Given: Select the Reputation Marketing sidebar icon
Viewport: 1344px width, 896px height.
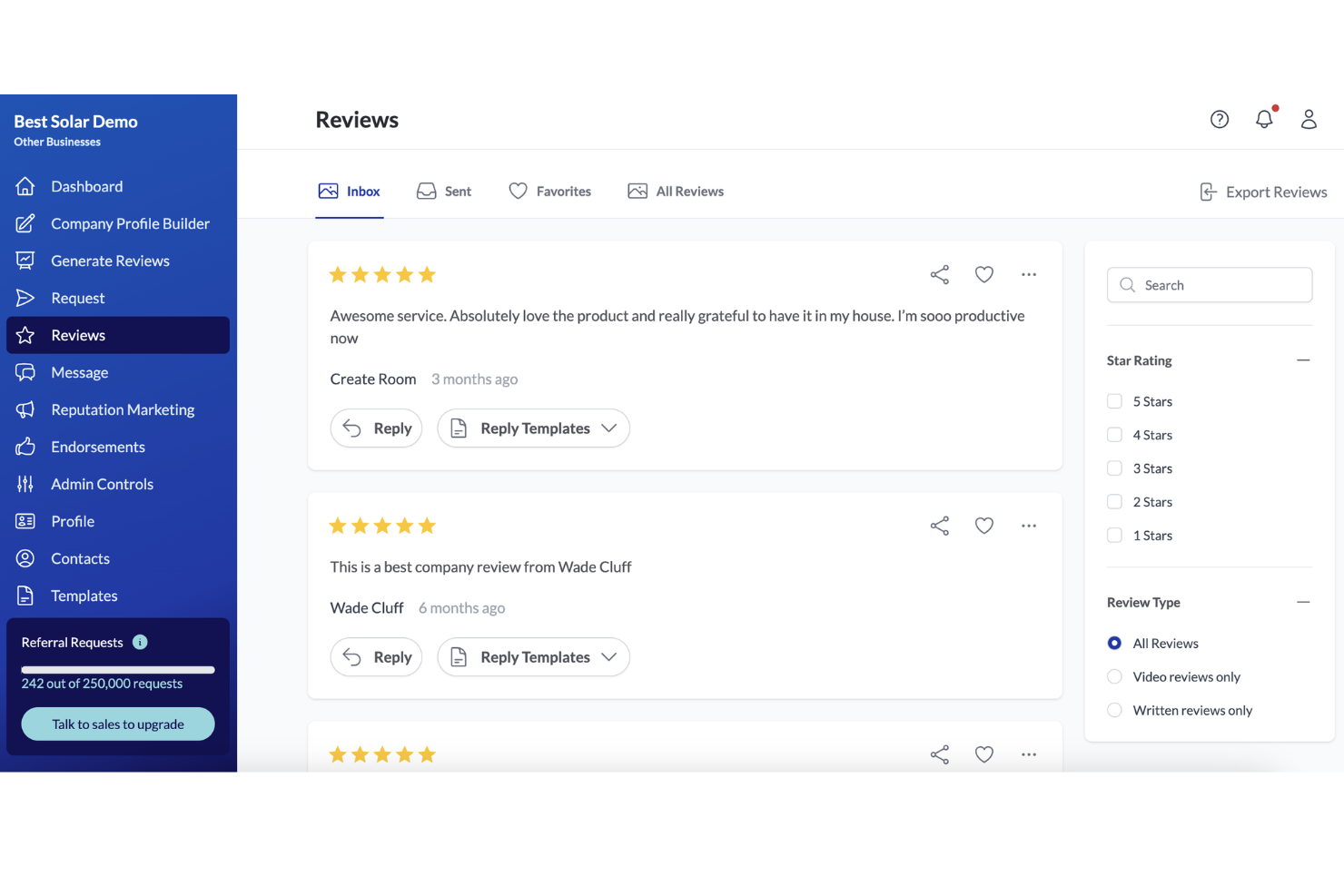Looking at the screenshot, I should [25, 409].
